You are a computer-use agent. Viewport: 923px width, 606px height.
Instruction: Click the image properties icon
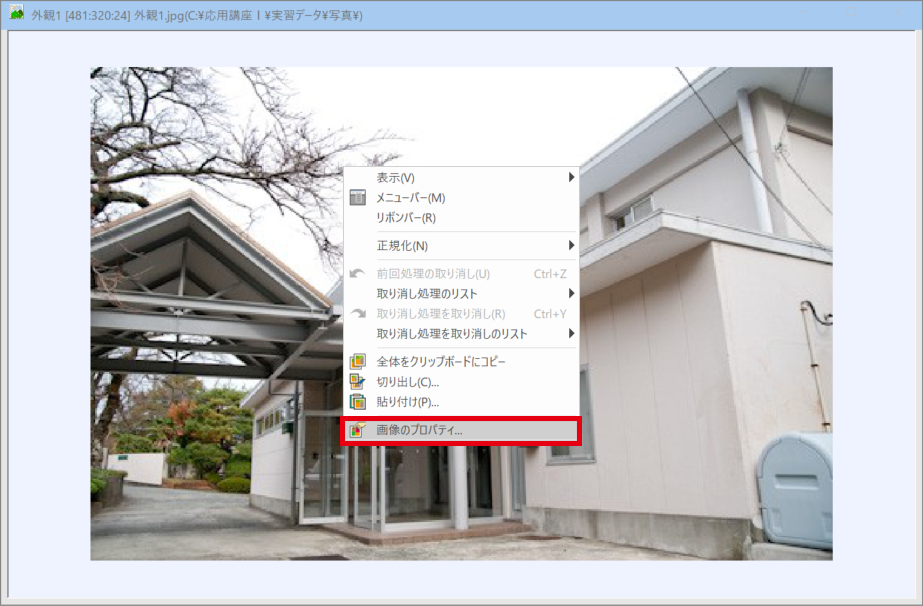[357, 431]
